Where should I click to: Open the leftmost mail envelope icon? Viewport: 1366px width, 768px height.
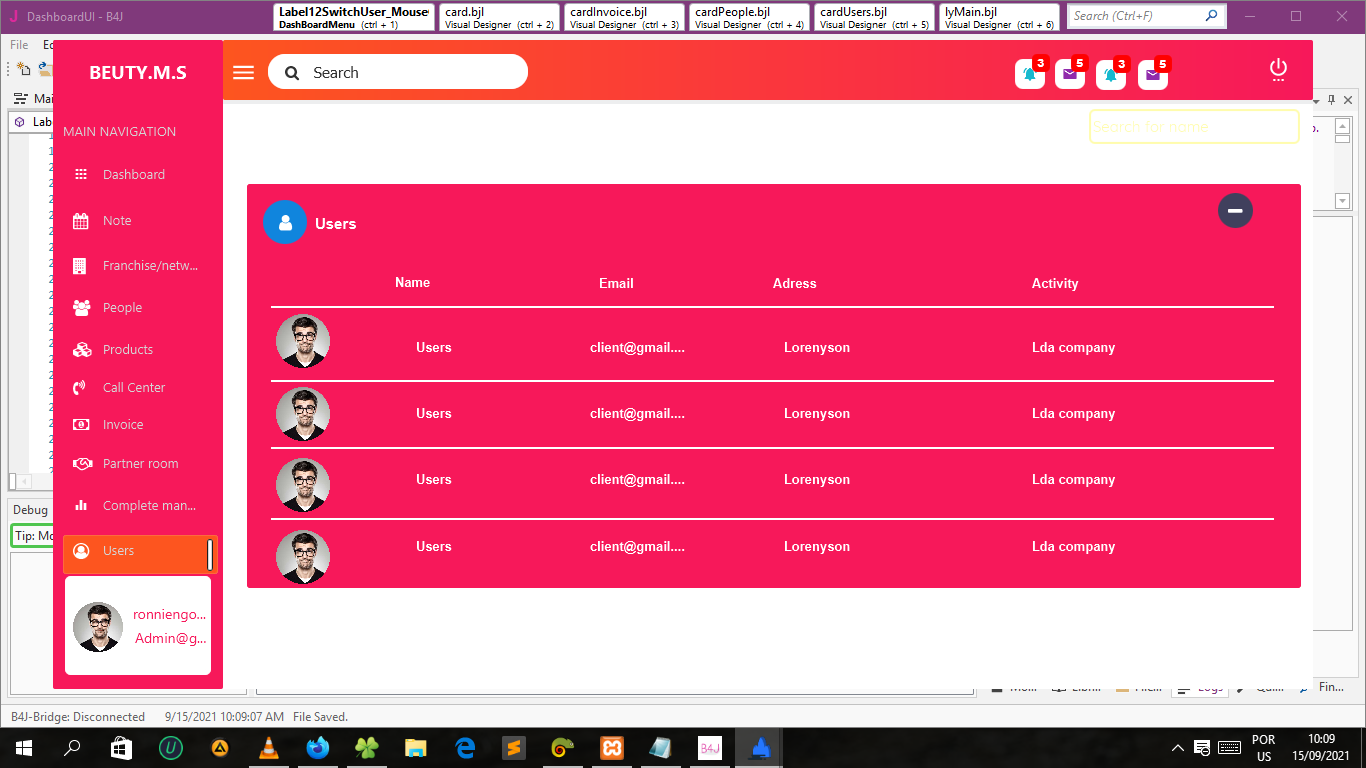[1070, 74]
